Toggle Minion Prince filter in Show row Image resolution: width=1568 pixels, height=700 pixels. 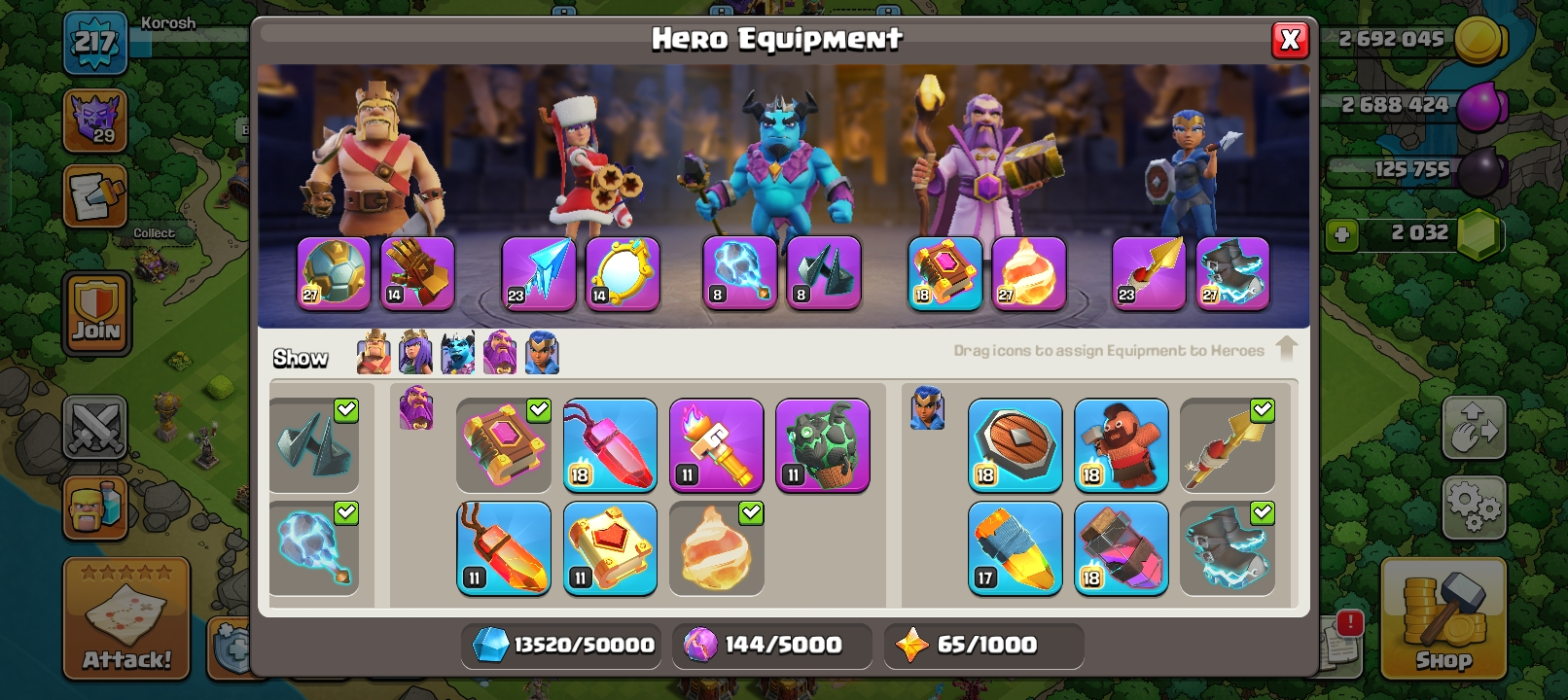point(457,352)
